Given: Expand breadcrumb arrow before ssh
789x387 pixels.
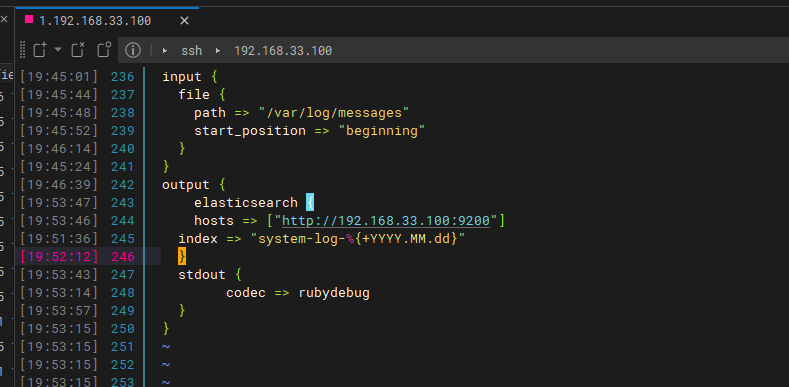Looking at the screenshot, I should coord(165,51).
